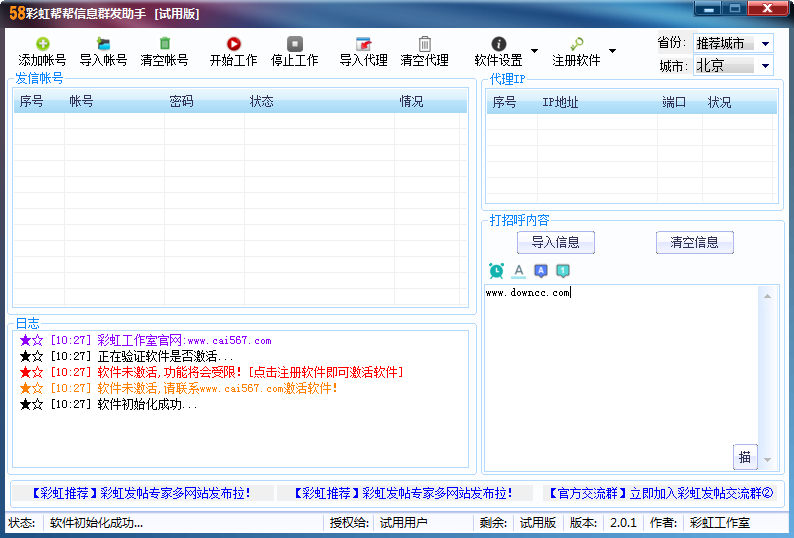
Task: Click the alarm clock icon above message box
Action: pos(496,271)
